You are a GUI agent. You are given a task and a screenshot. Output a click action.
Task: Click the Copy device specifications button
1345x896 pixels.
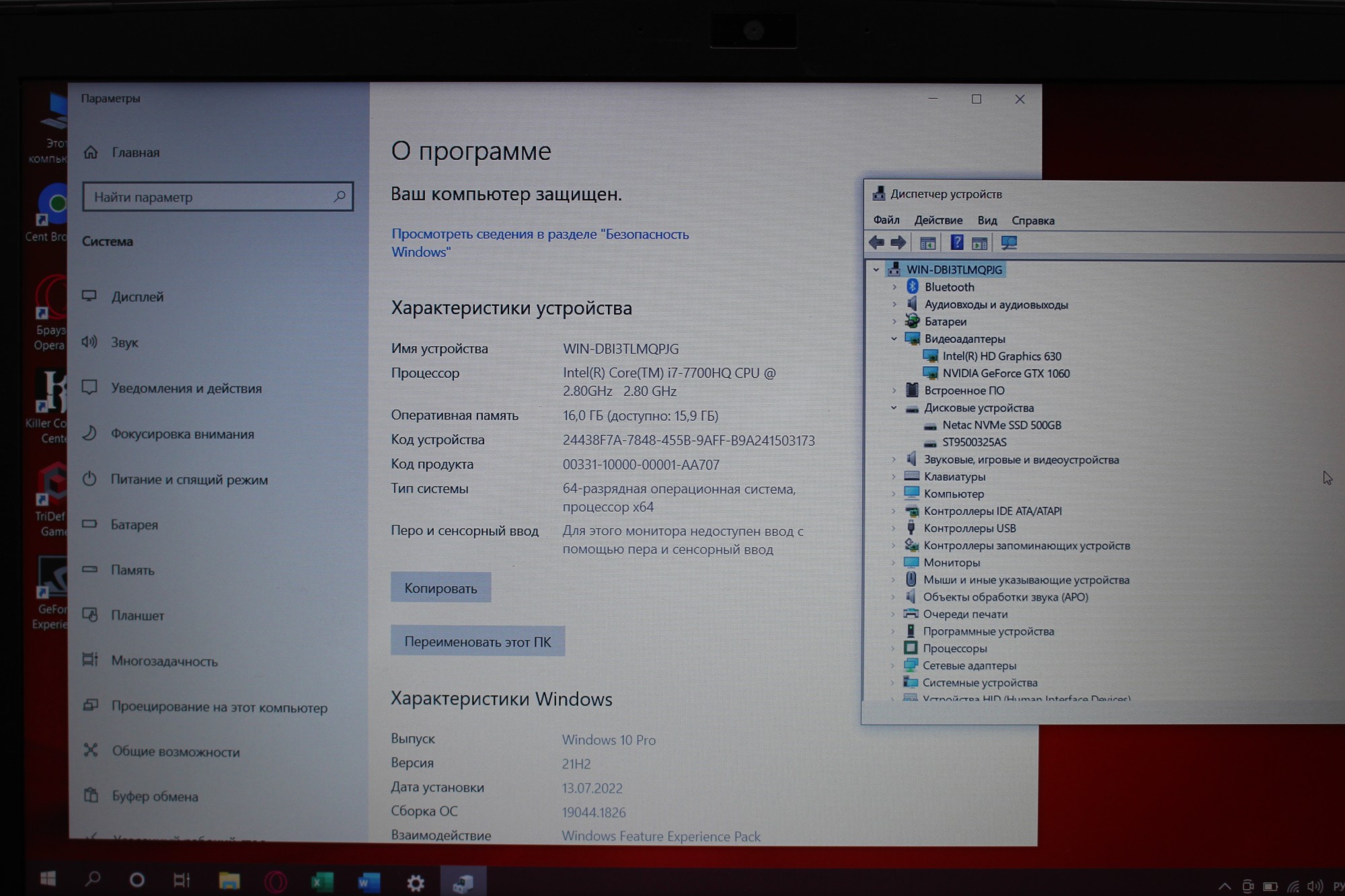pos(440,588)
